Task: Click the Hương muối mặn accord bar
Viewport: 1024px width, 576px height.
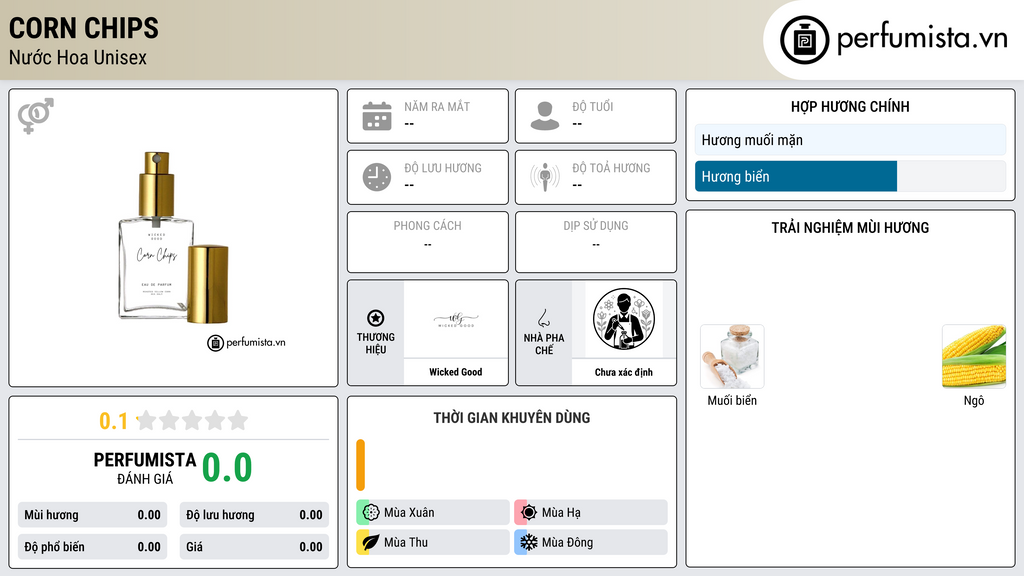Action: coord(850,140)
